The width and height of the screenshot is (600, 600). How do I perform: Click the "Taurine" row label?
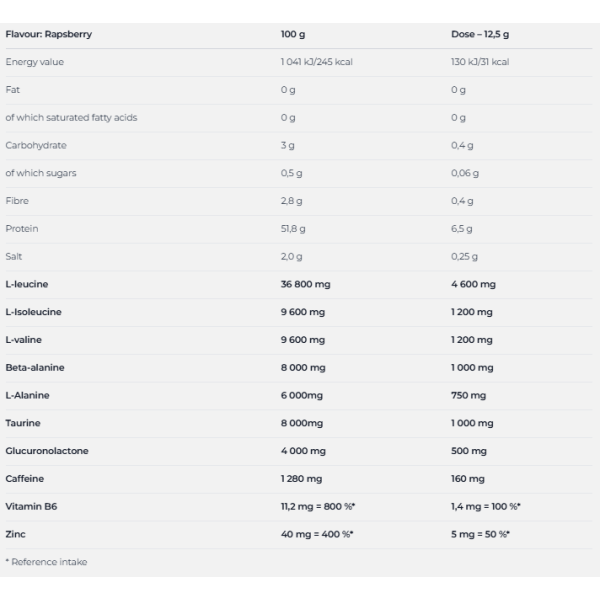pos(23,423)
